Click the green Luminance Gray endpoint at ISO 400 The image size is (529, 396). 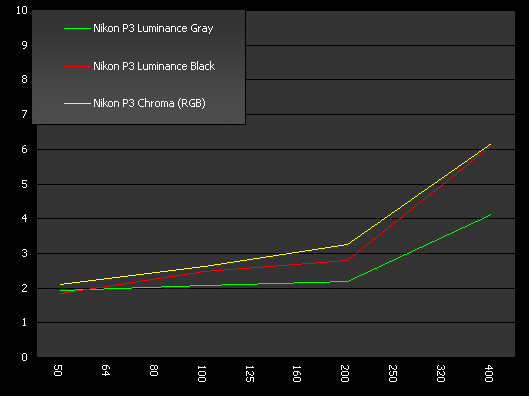click(490, 215)
